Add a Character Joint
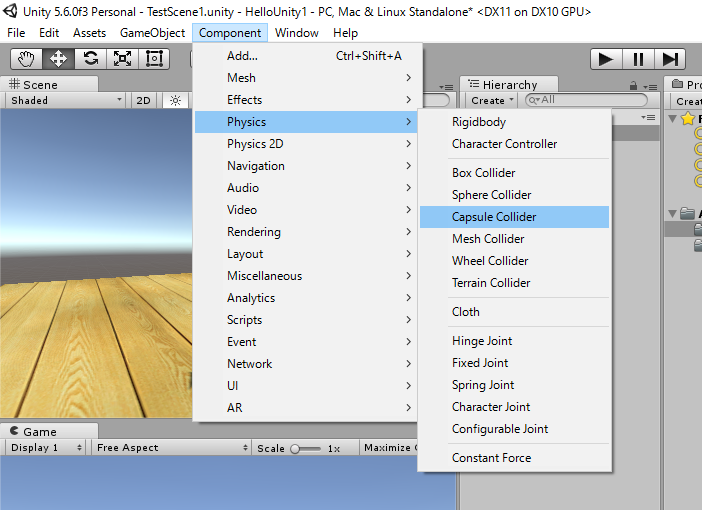Viewport: 702px width, 510px height. click(514, 407)
